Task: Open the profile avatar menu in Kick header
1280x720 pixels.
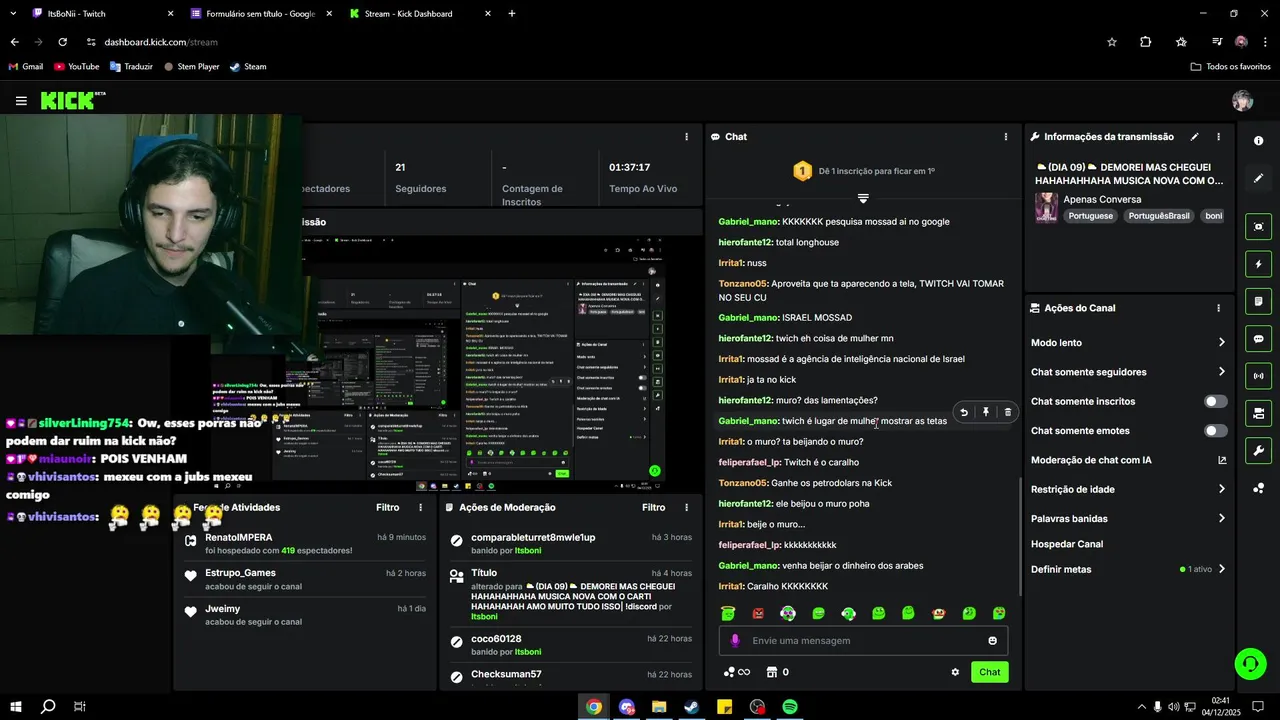Action: (1243, 101)
